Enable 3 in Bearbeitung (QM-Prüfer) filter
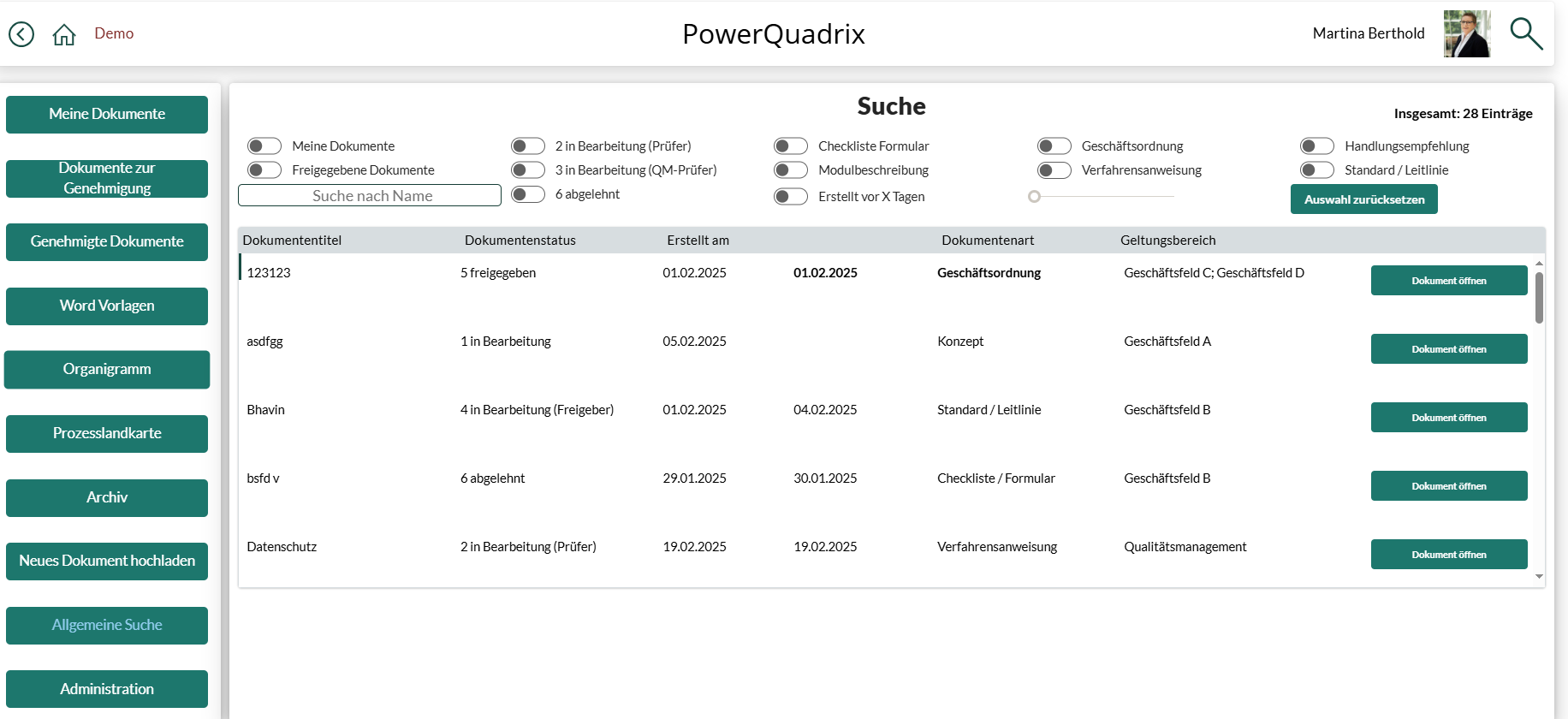The width and height of the screenshot is (1568, 719). [x=528, y=170]
